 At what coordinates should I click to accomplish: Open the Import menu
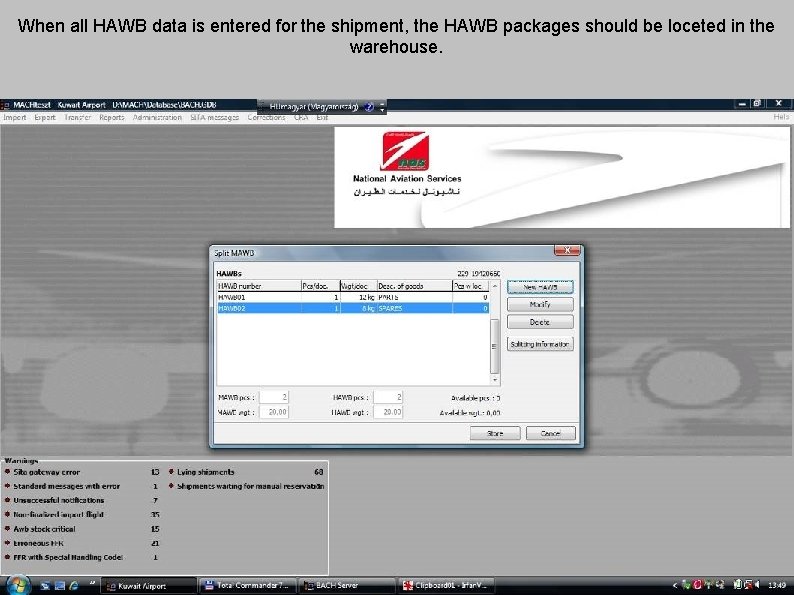tap(15, 117)
